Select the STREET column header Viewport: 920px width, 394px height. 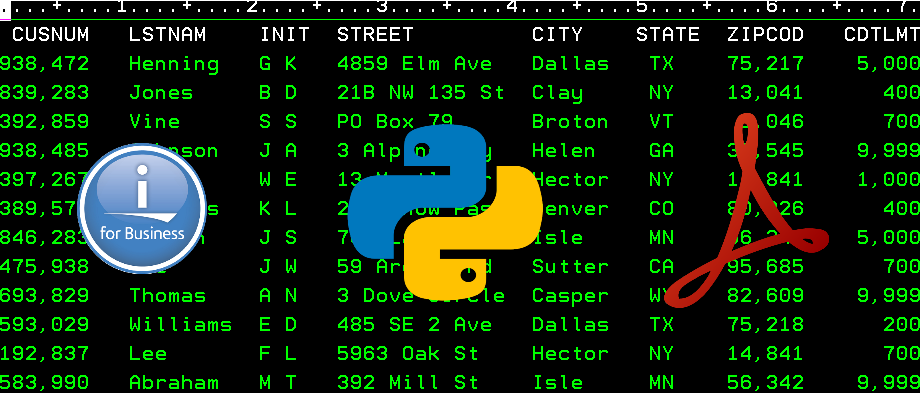(376, 35)
